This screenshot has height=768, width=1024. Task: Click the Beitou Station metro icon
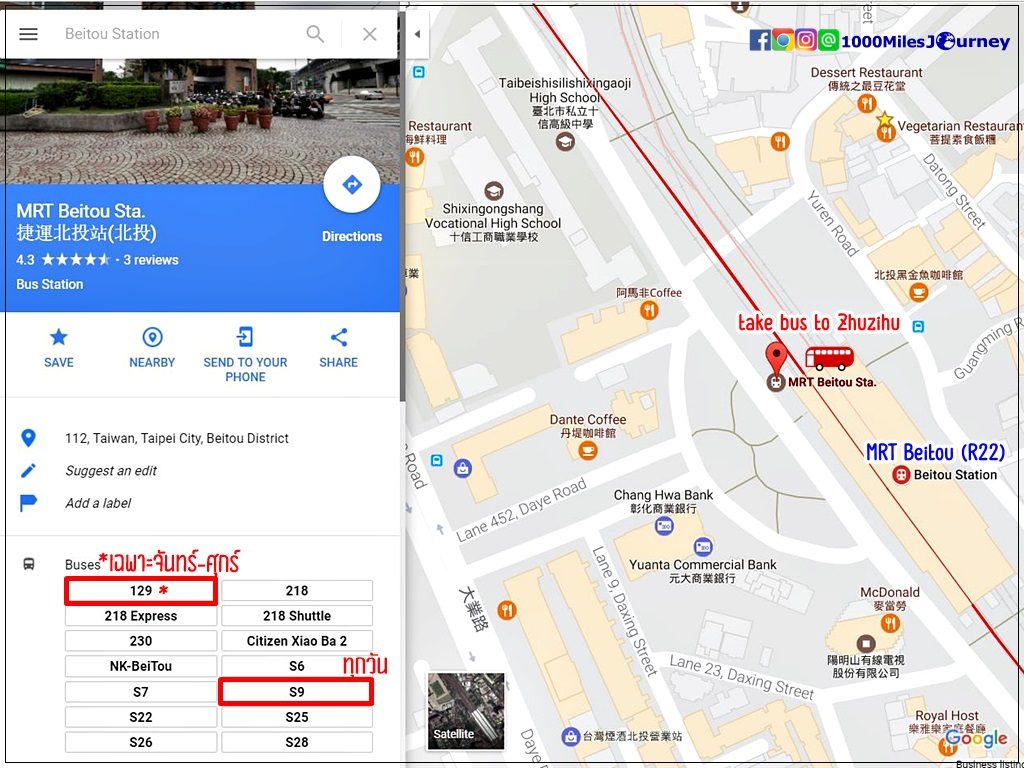pos(901,475)
